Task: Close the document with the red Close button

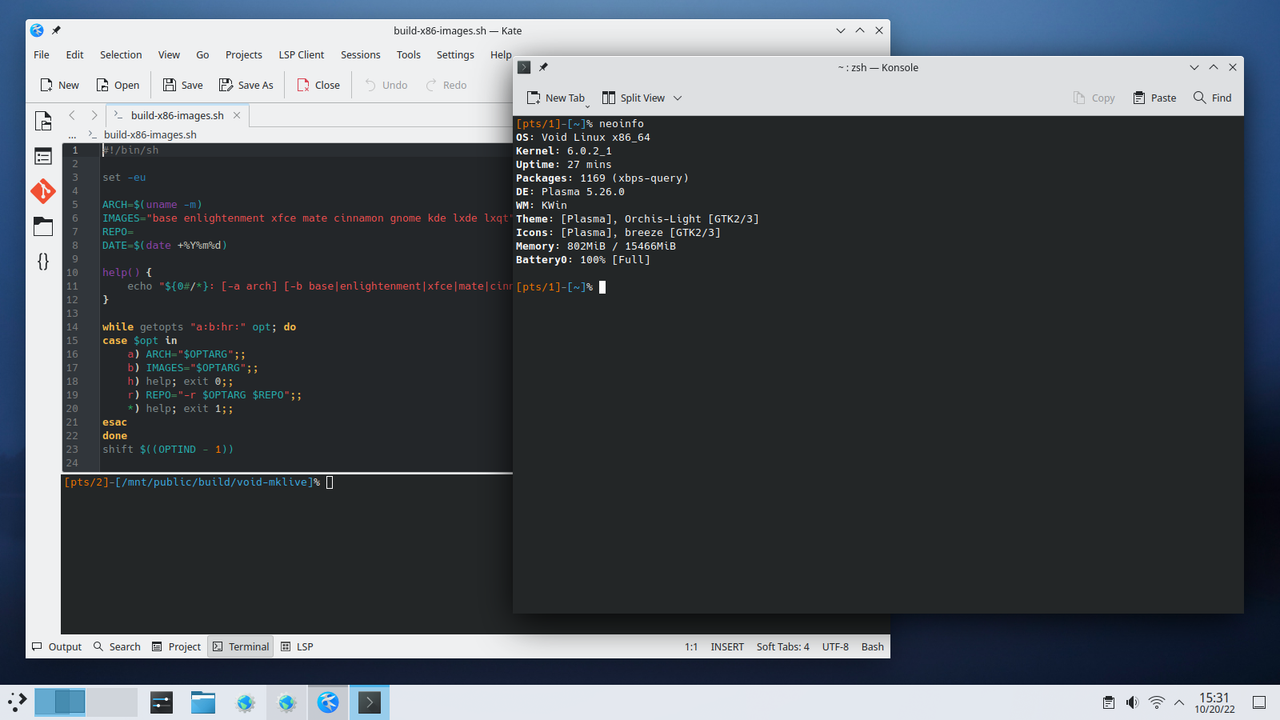Action: [318, 85]
